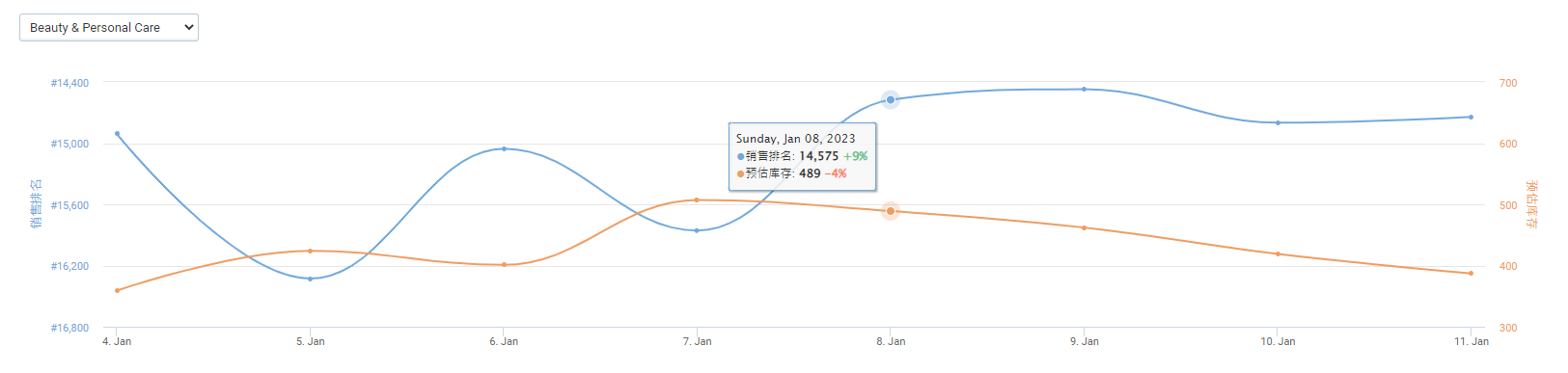Click the highlighted orange point on 8. Jan
The width and height of the screenshot is (1568, 373).
click(x=891, y=211)
